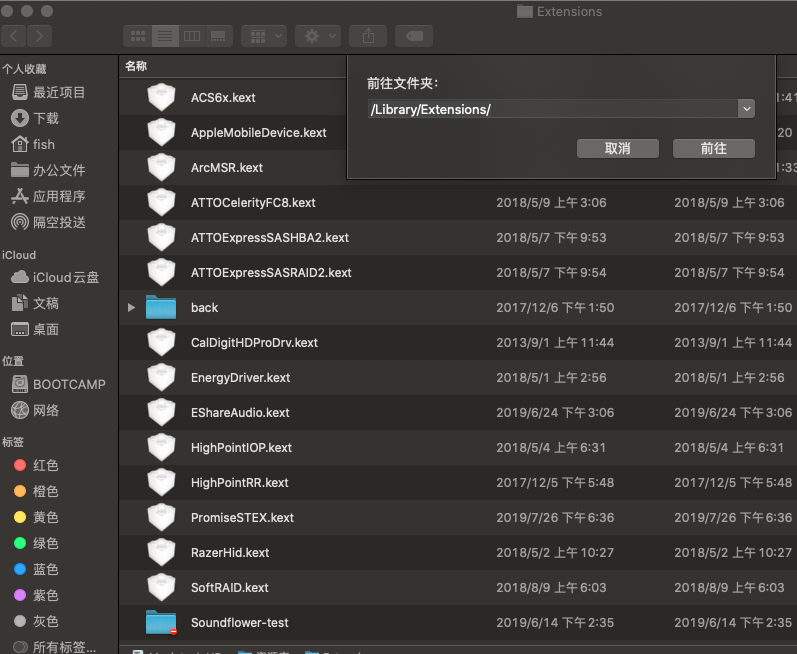This screenshot has width=797, height=654.
Task: Select the SoftRAID.kext file
Action: [229, 588]
